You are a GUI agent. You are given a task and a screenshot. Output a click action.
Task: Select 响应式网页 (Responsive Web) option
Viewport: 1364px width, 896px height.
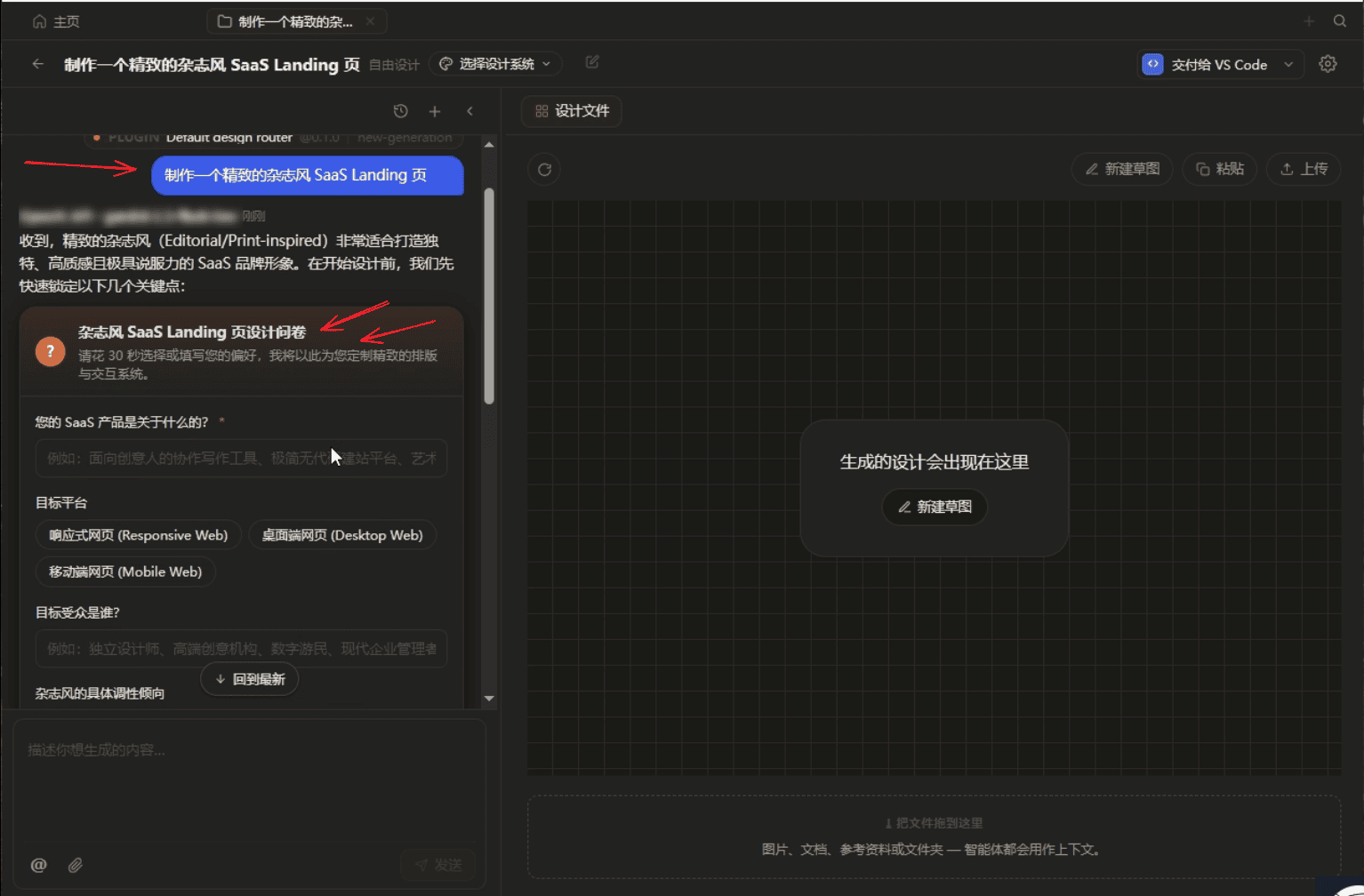pos(139,535)
